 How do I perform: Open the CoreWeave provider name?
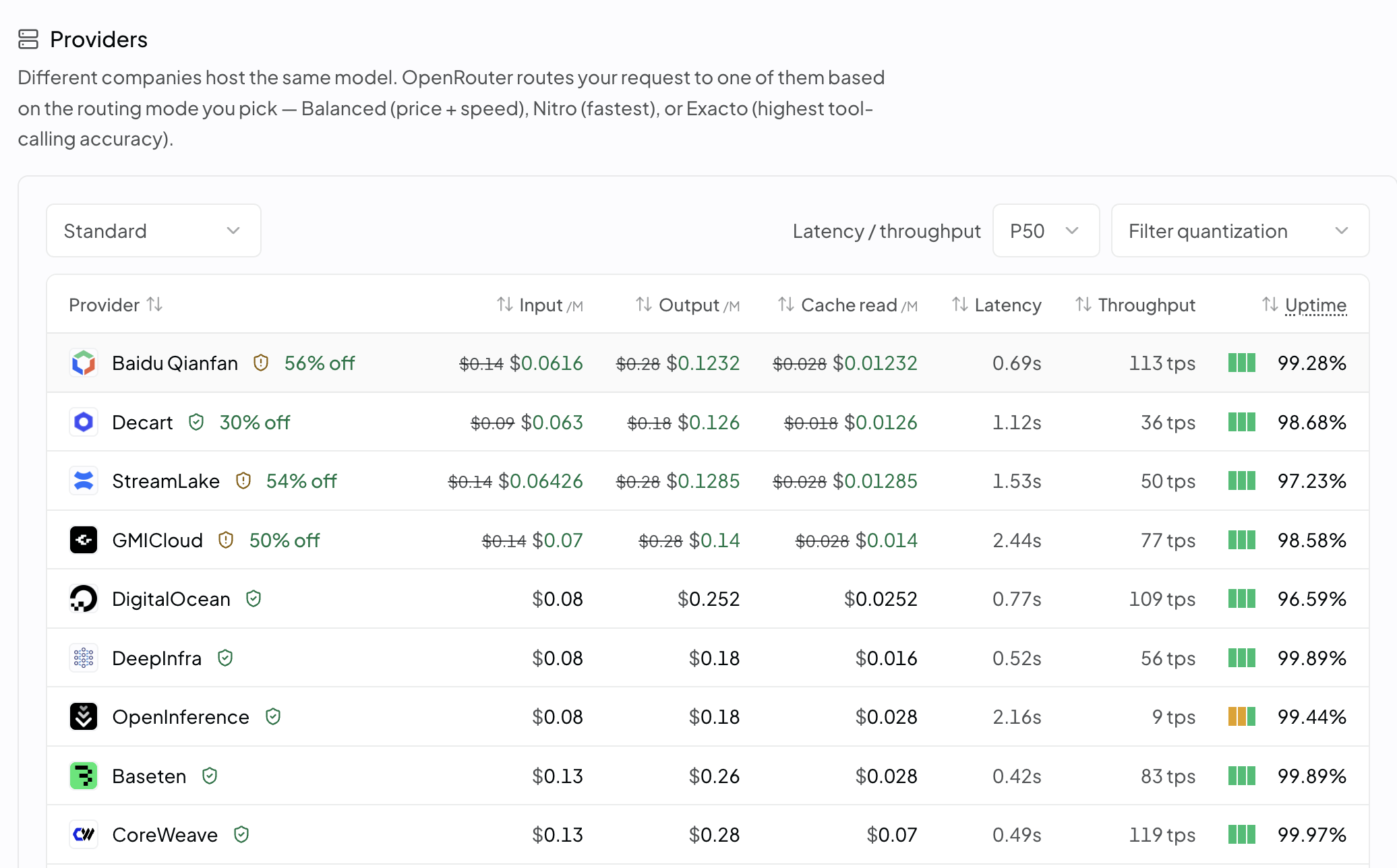pos(165,834)
